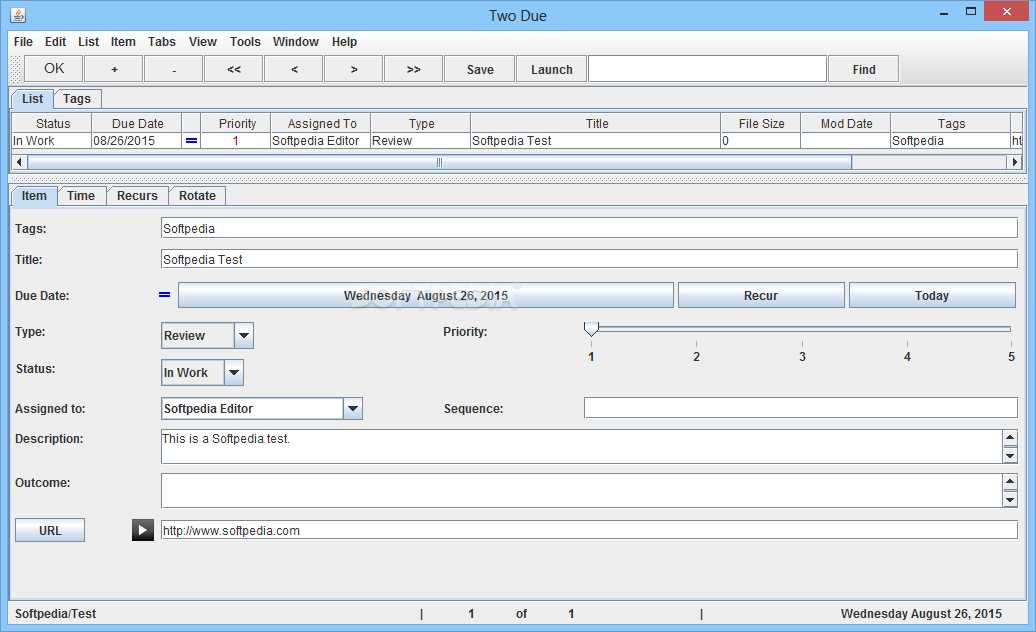Switch to the Recurs tab
This screenshot has width=1036, height=632.
click(137, 196)
